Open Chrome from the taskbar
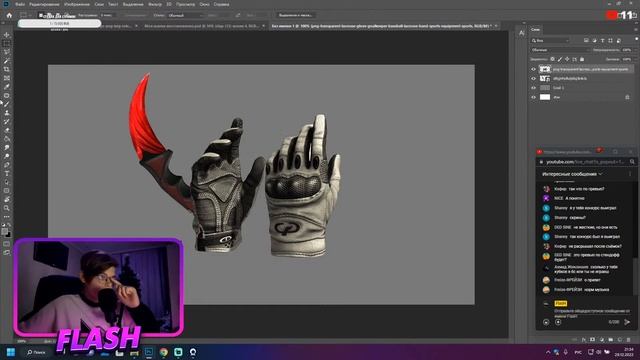Image resolution: width=640 pixels, height=360 pixels. [x=164, y=352]
